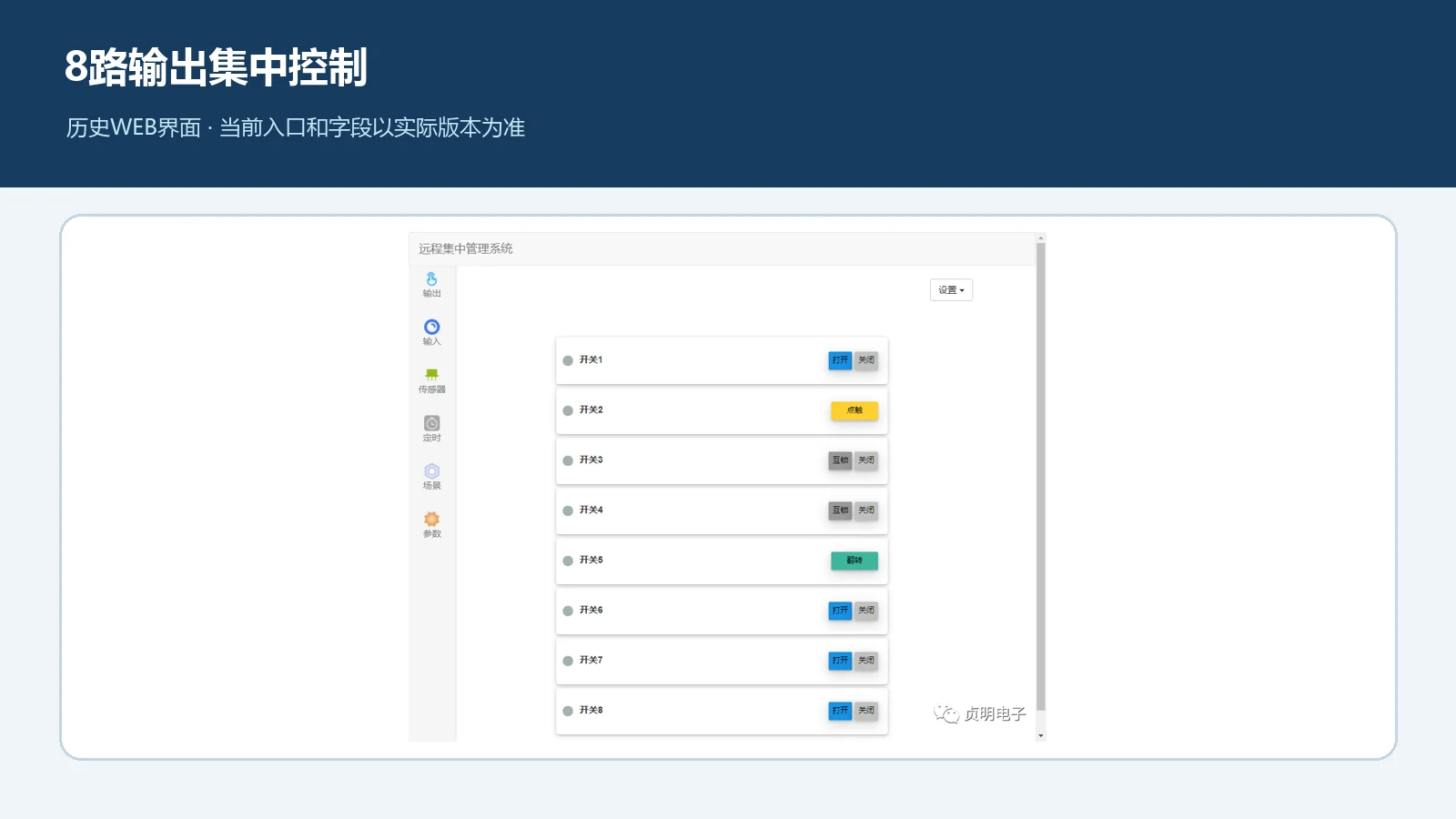The height and width of the screenshot is (819, 1456).
Task: Turn on 开关1 with 打开
Action: (x=840, y=360)
